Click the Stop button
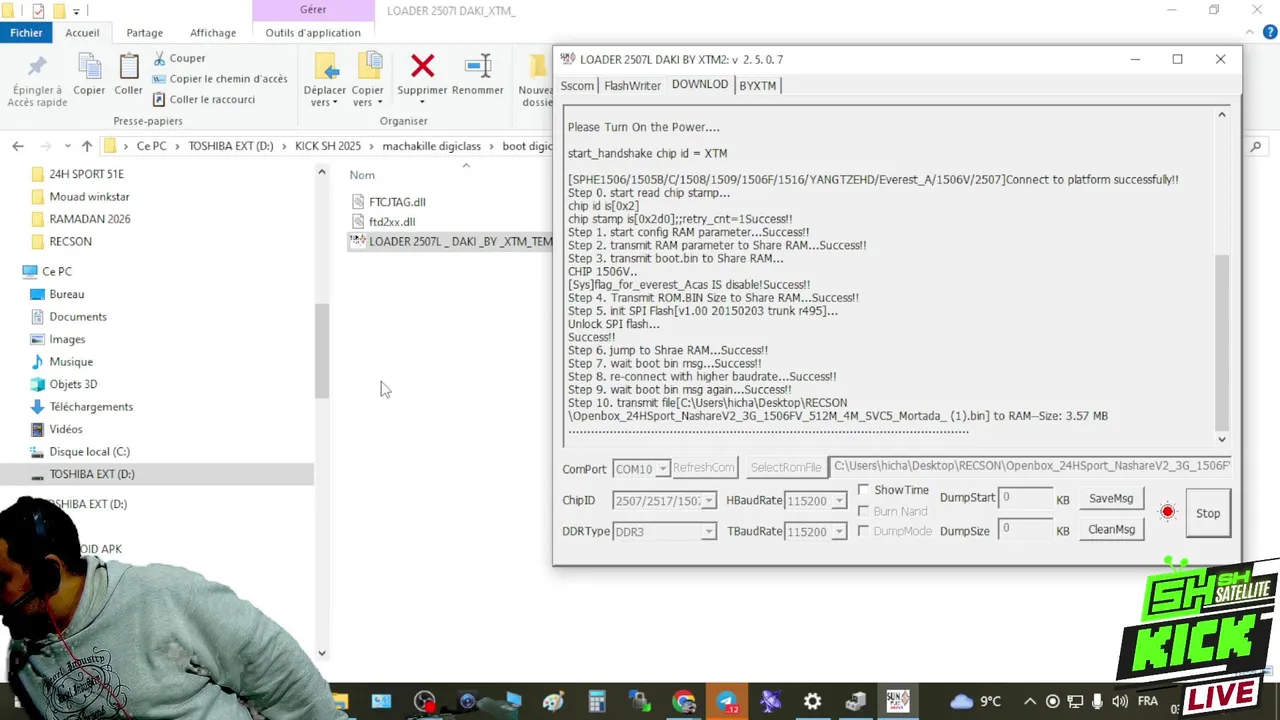This screenshot has height=720, width=1280. tap(1208, 513)
